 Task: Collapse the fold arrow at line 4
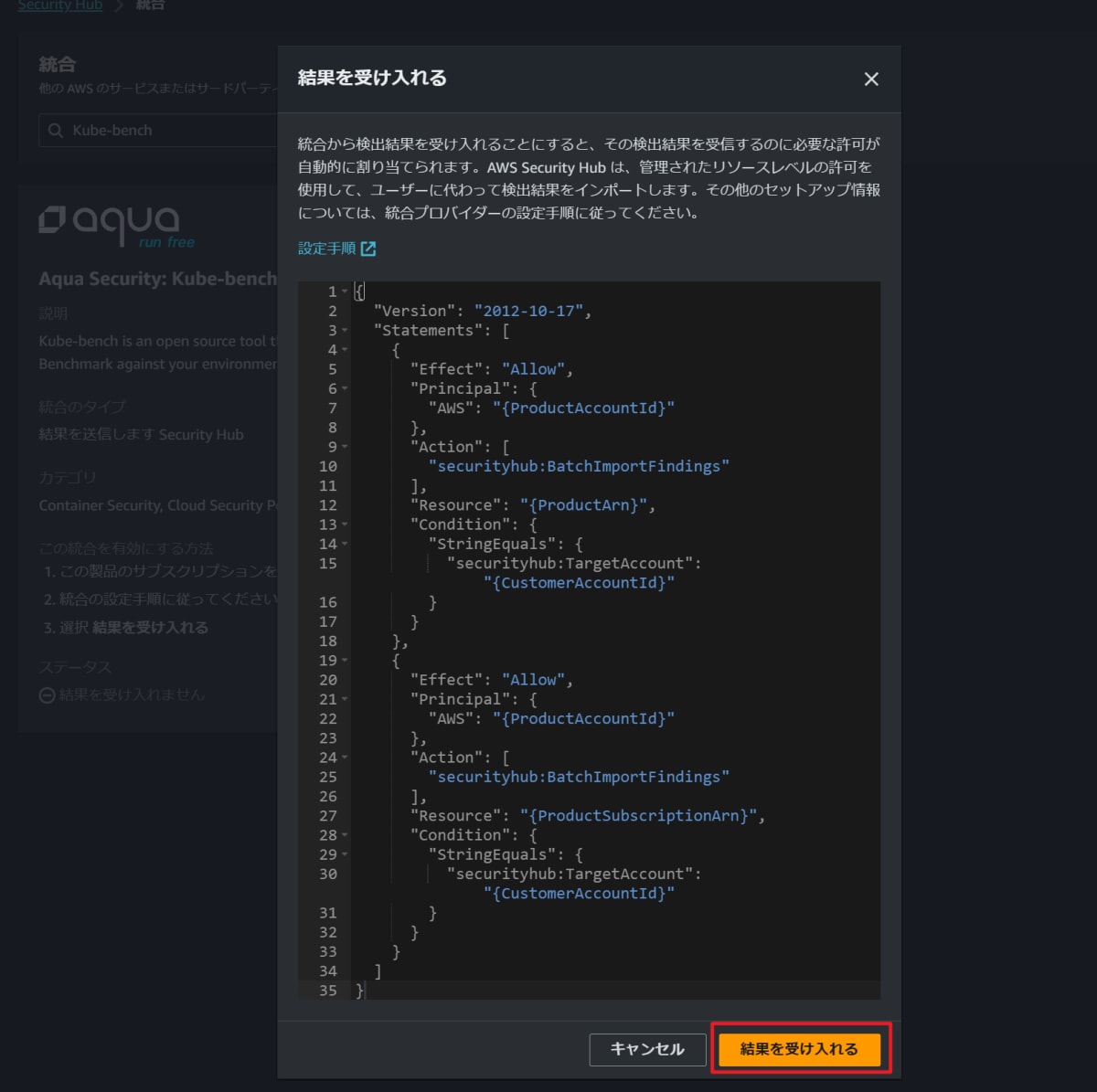click(x=345, y=350)
